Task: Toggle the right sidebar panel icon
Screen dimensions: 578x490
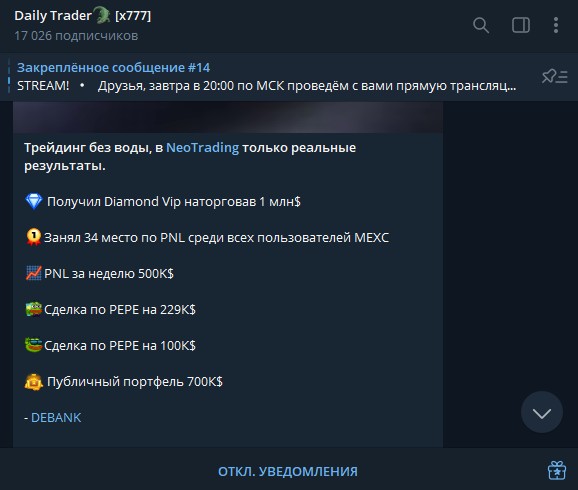Action: tap(520, 25)
